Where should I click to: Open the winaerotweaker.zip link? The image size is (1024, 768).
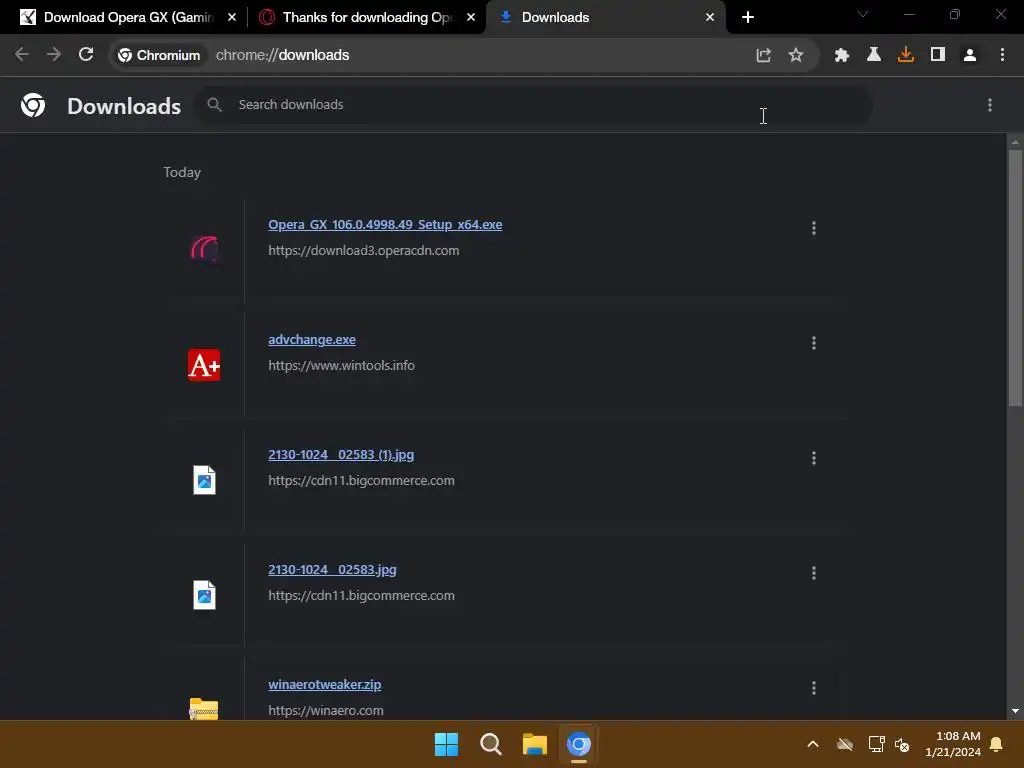[325, 684]
